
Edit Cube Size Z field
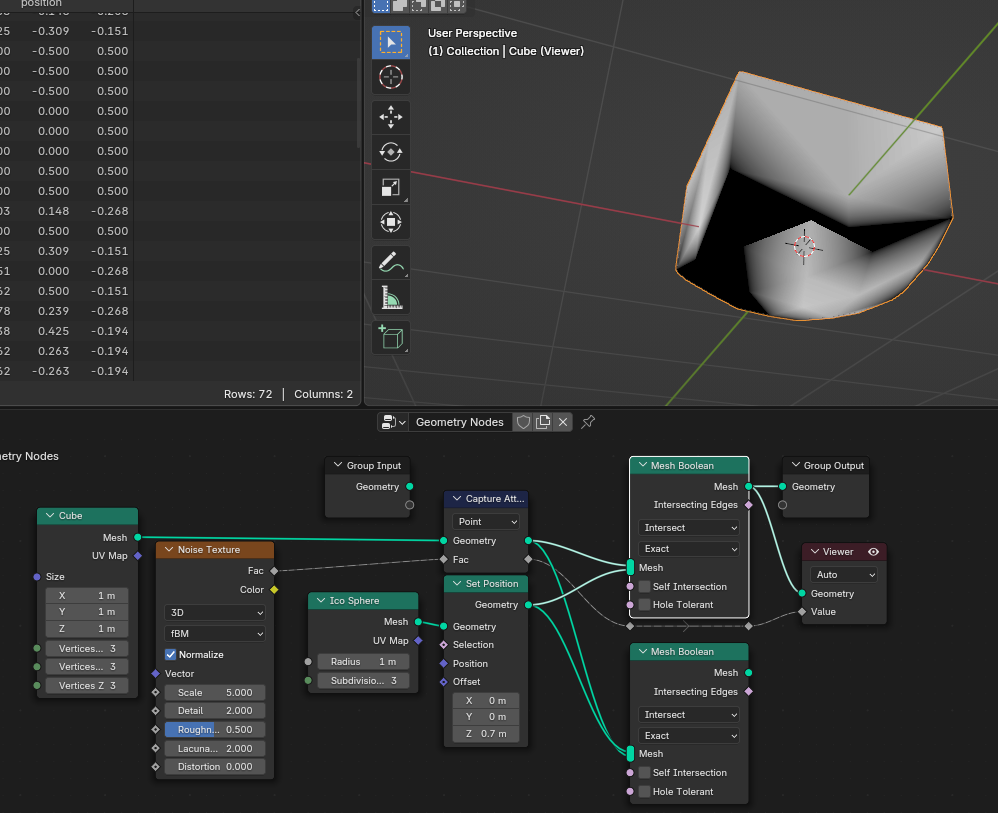(x=87, y=628)
